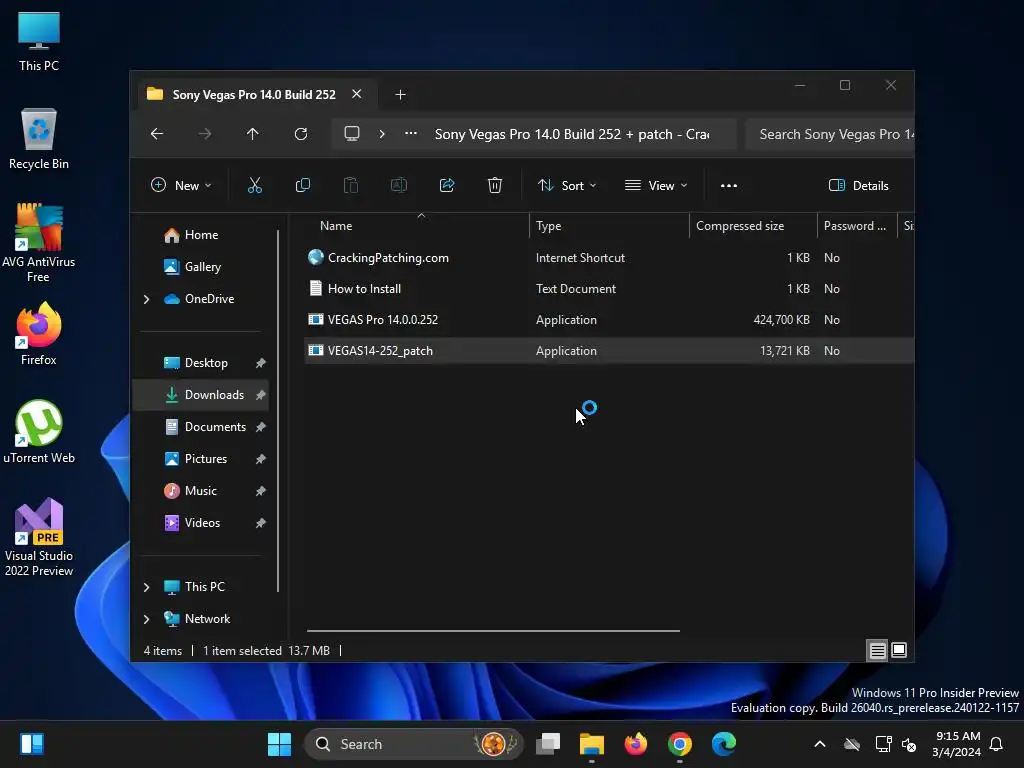
Task: Click the Delete trash can icon
Action: point(495,185)
